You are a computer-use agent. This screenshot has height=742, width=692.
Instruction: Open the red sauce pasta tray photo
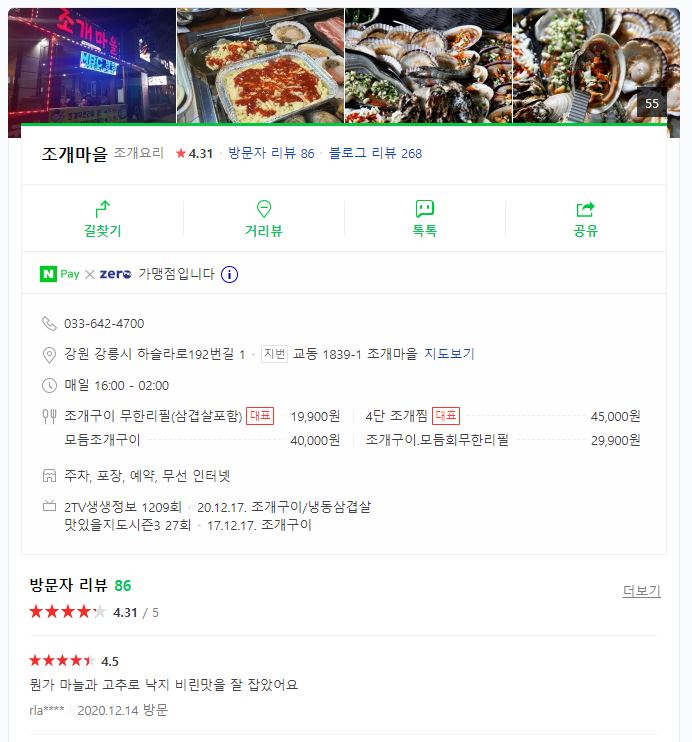[260, 66]
